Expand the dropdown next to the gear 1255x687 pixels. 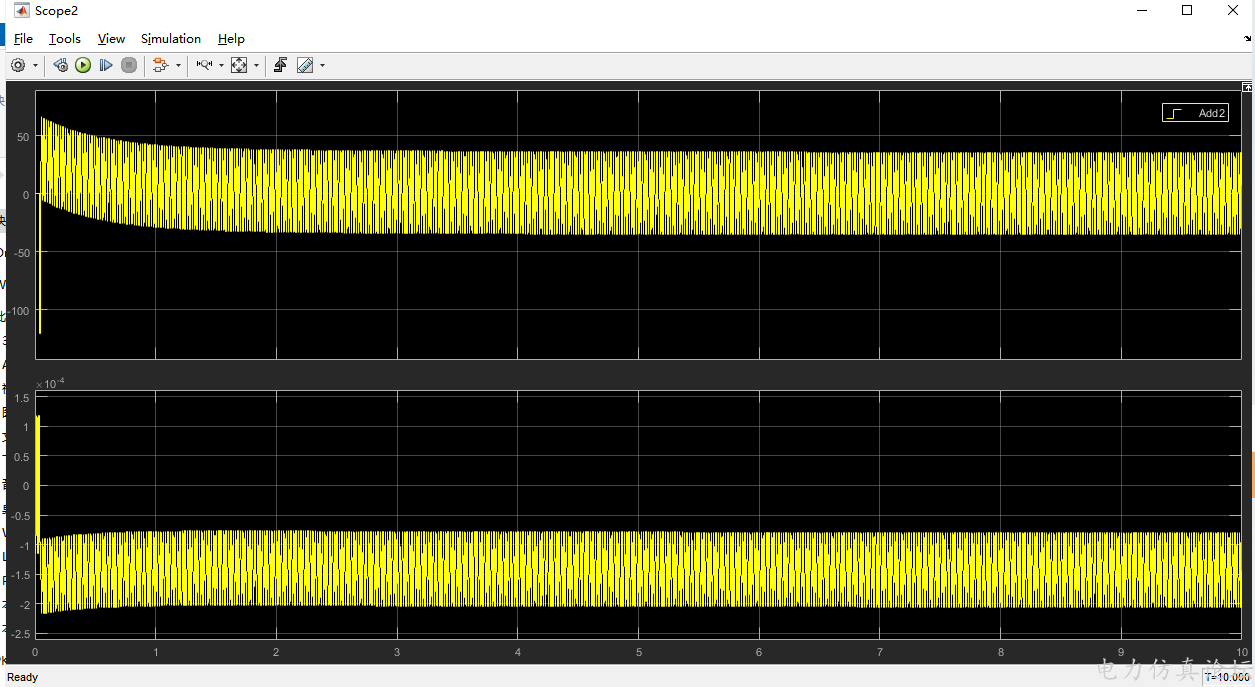[x=35, y=65]
